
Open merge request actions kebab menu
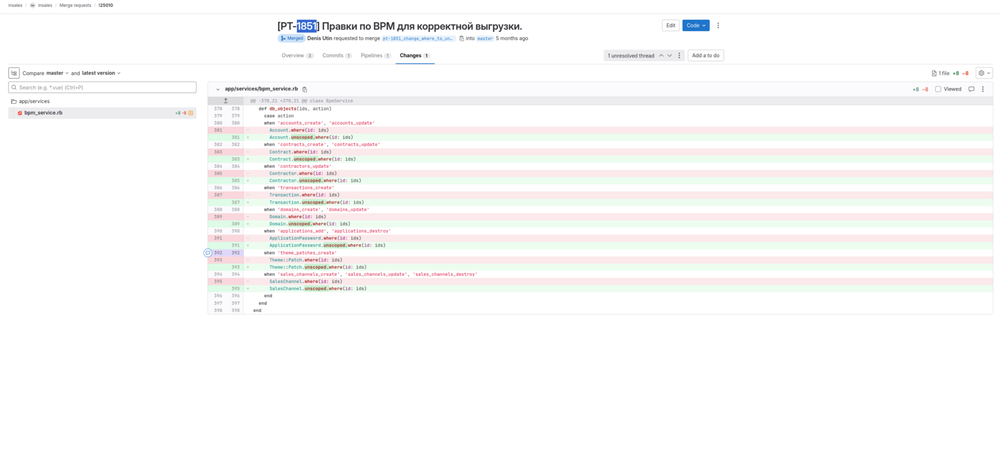pos(718,25)
